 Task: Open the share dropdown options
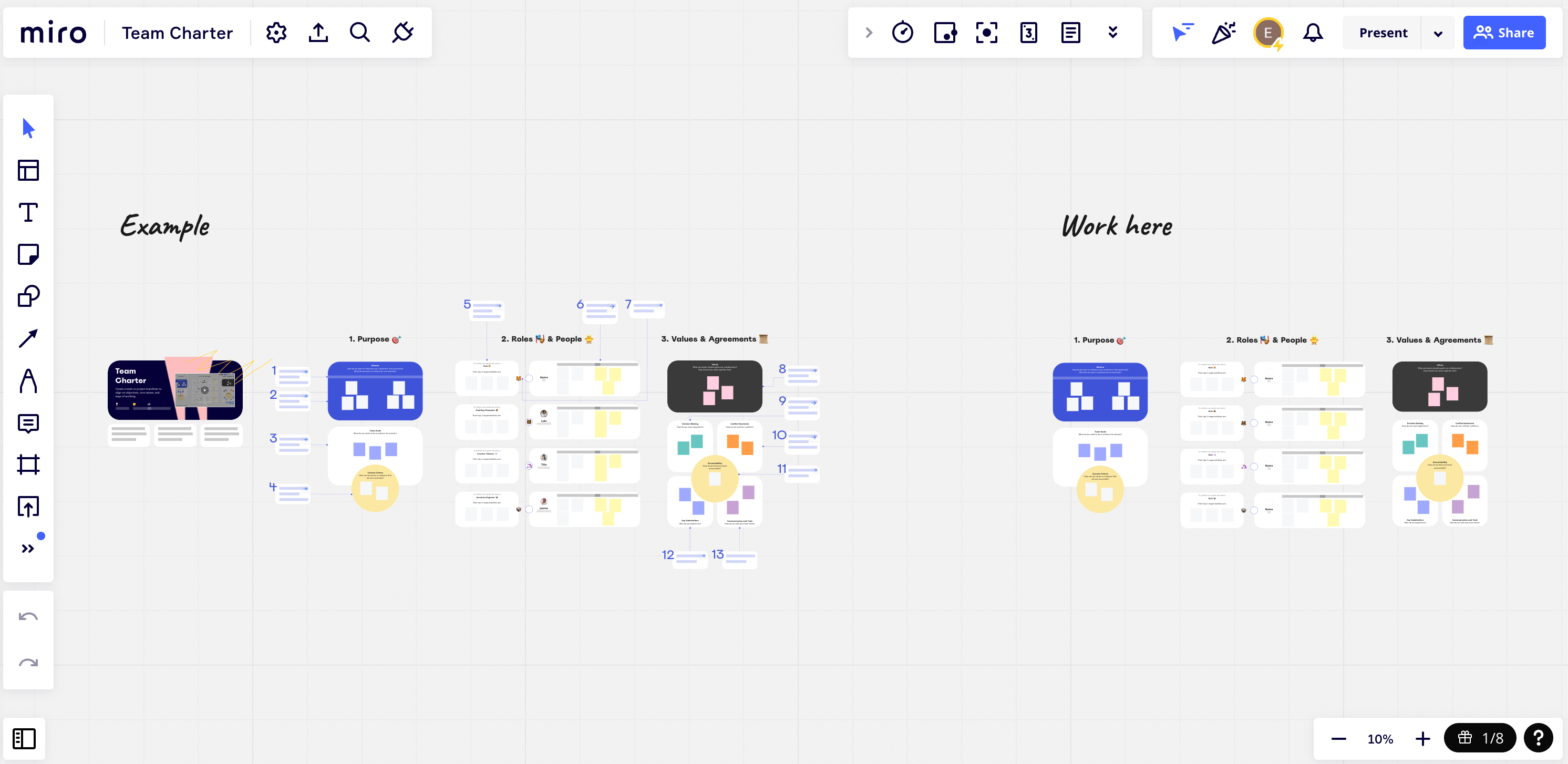point(1505,33)
